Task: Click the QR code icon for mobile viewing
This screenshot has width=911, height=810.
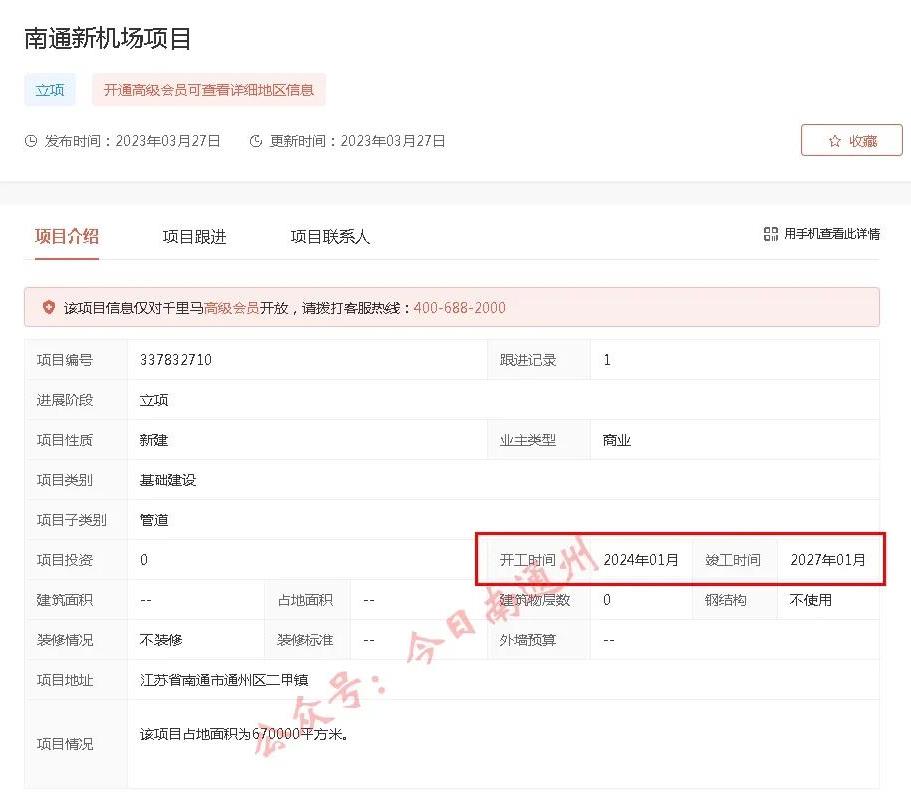Action: pyautogui.click(x=770, y=234)
